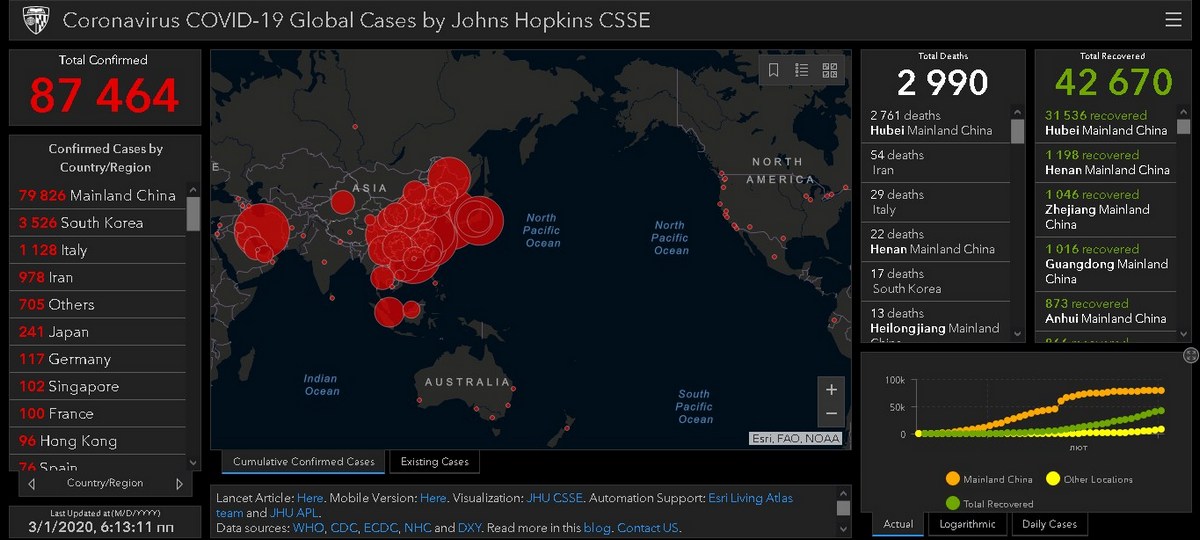Image resolution: width=1200 pixels, height=540 pixels.
Task: Select South Korea in country list
Action: 98,222
